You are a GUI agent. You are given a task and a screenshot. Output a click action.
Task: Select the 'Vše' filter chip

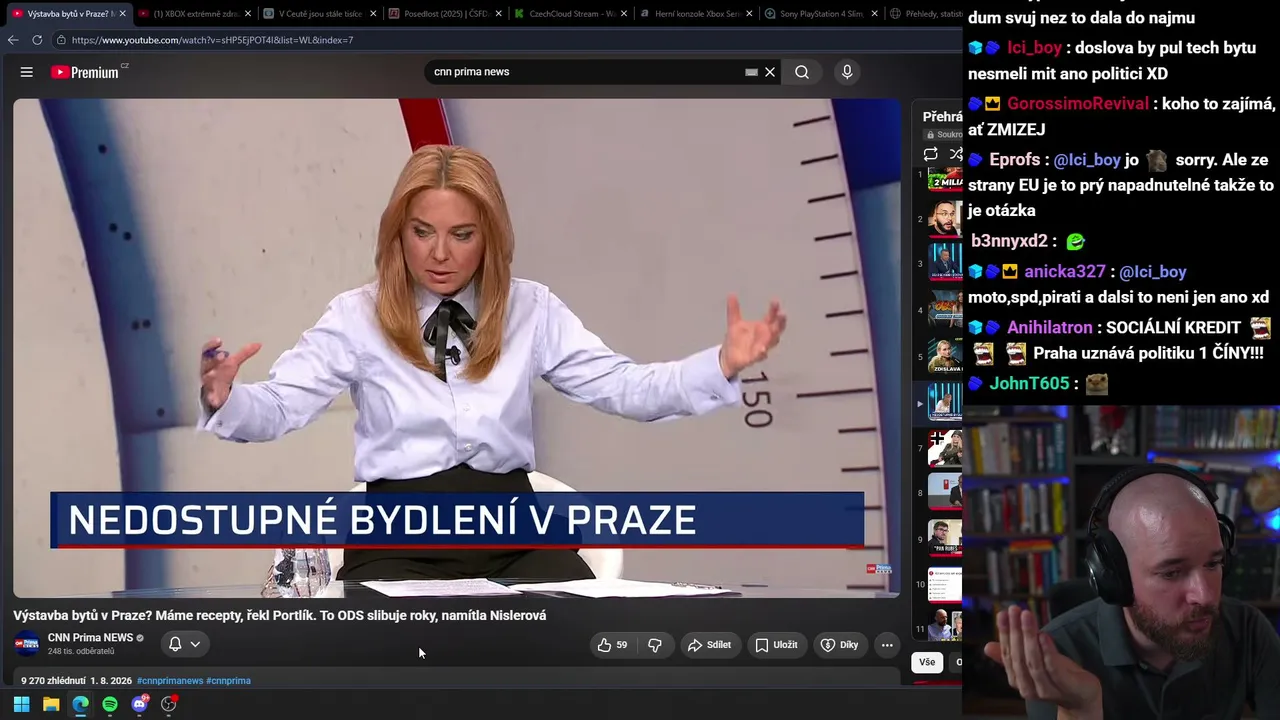[927, 662]
